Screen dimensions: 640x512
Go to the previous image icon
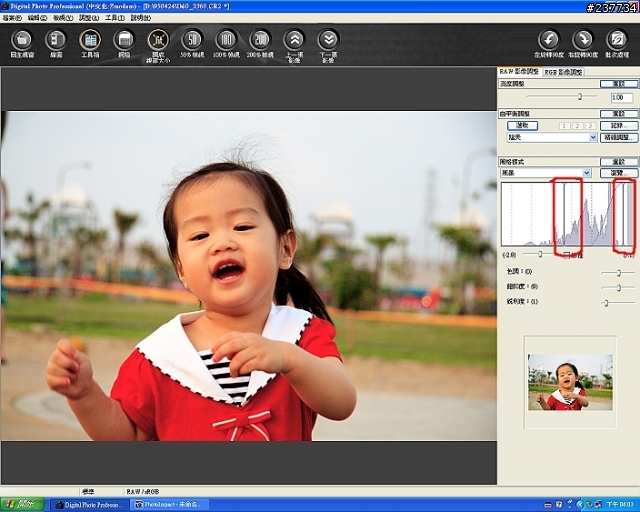pyautogui.click(x=294, y=40)
